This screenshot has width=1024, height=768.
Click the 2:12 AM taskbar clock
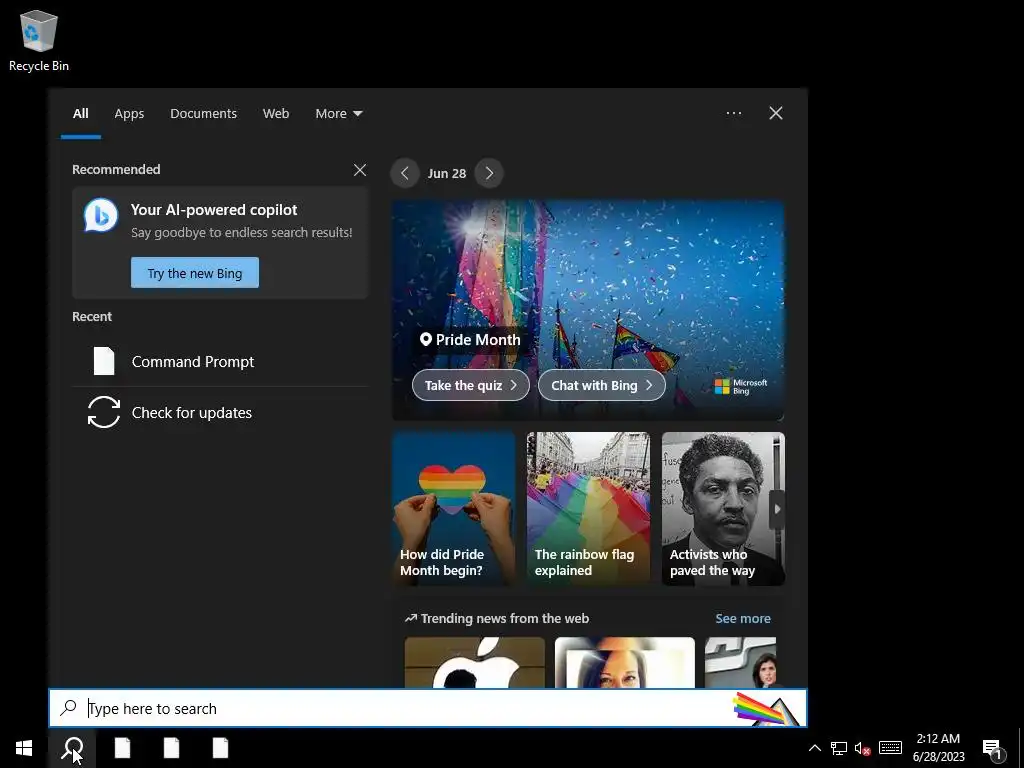938,748
